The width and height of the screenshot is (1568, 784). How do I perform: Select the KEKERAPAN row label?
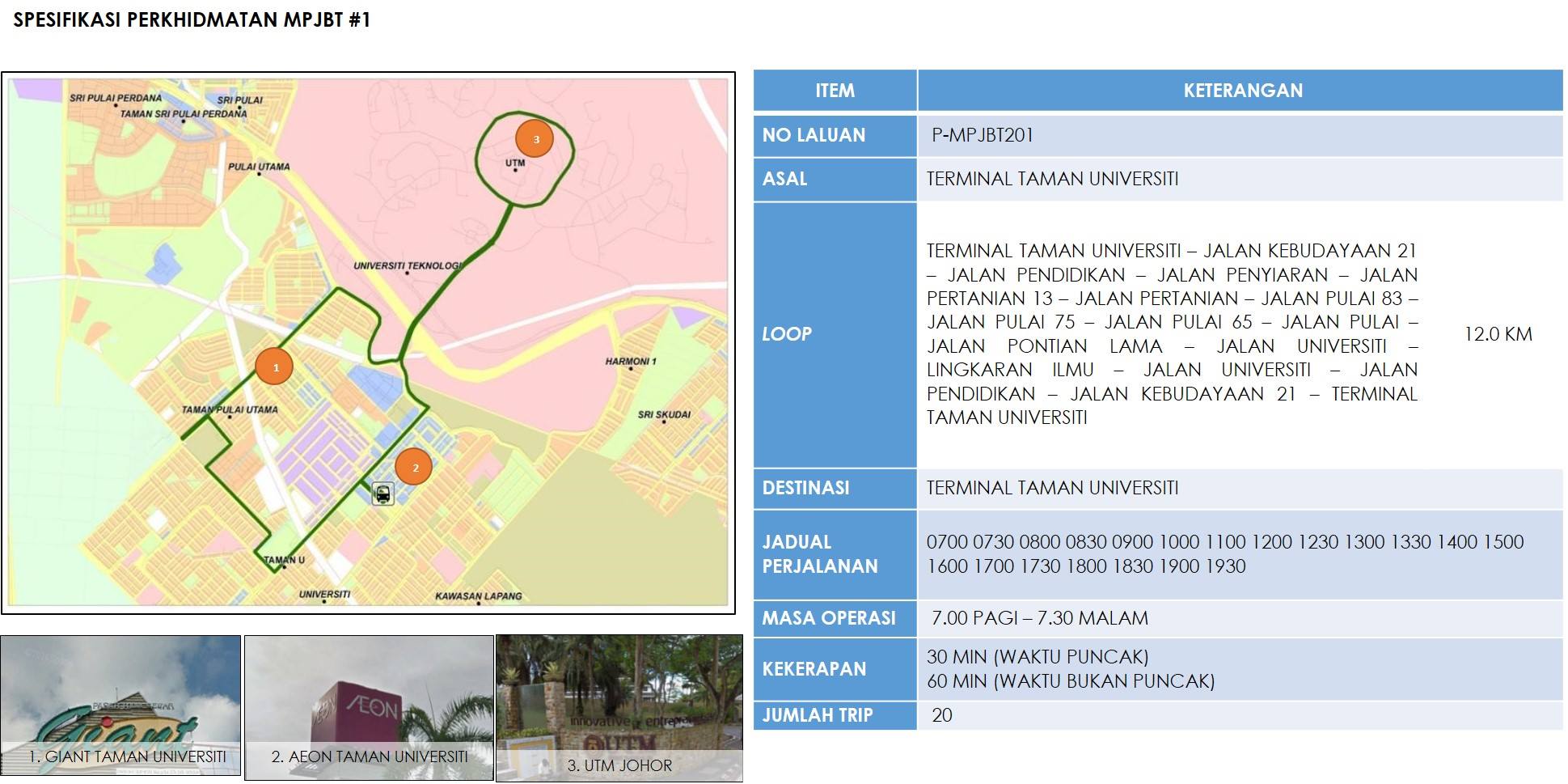[814, 669]
